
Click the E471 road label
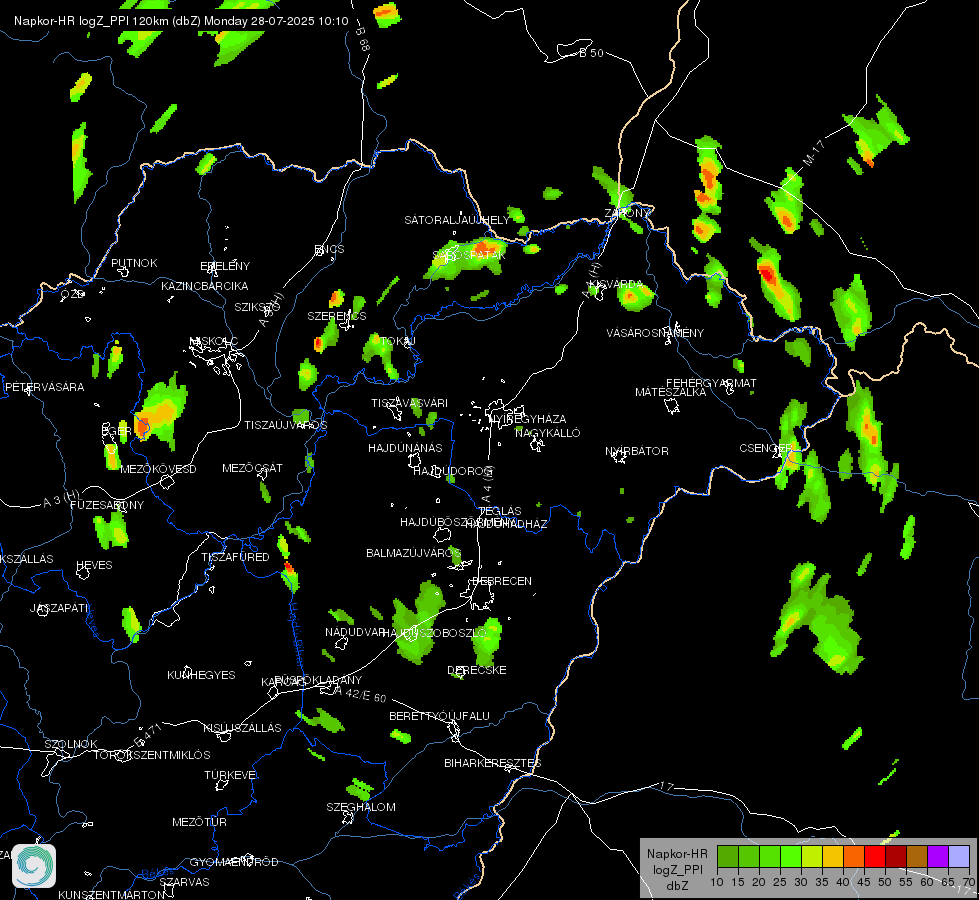[x=148, y=735]
